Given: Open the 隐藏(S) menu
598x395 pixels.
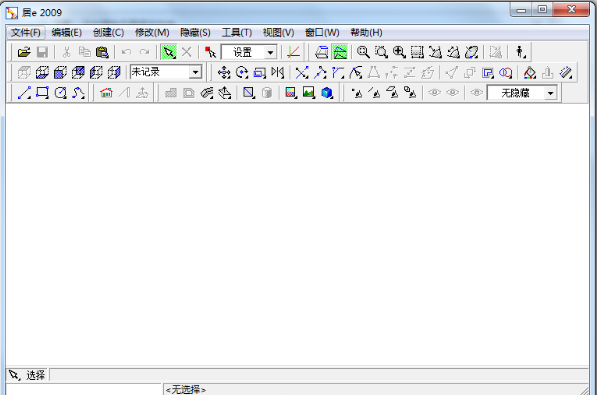Looking at the screenshot, I should 195,32.
